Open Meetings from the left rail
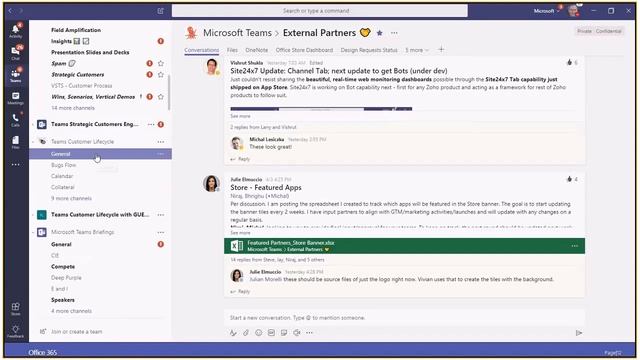Image resolution: width=640 pixels, height=360 pixels. 16,98
